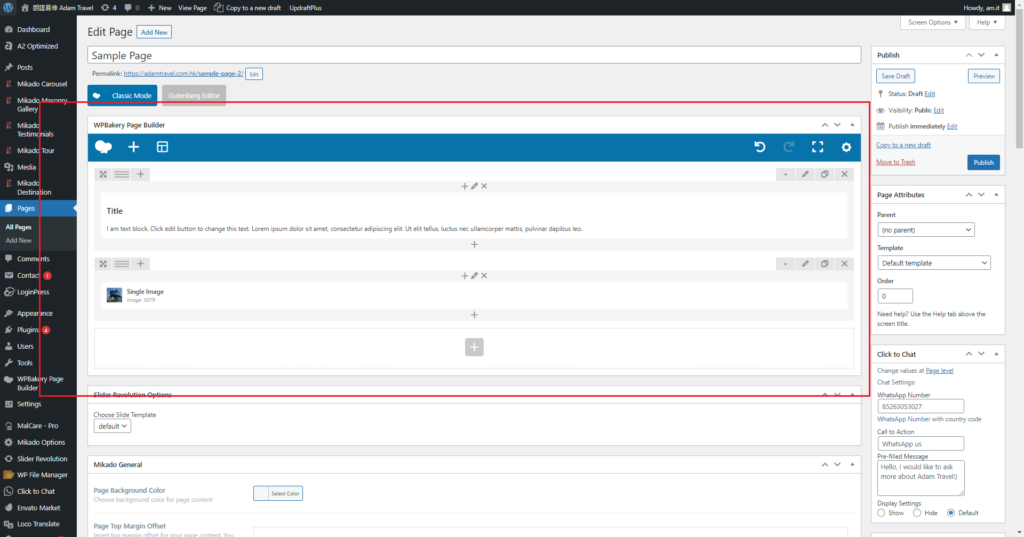Image resolution: width=1024 pixels, height=537 pixels.
Task: Delete the Single Image row
Action: 844,264
